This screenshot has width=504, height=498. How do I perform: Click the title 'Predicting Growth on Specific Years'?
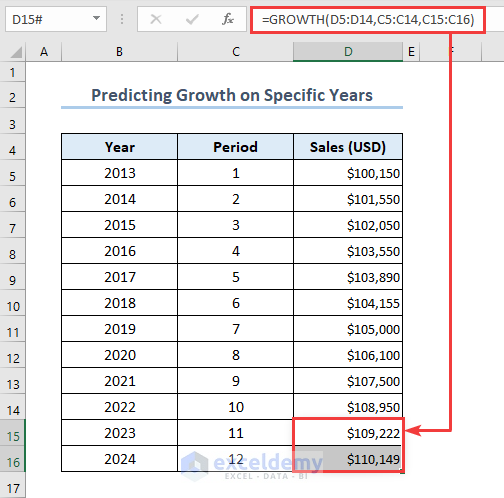tap(232, 95)
